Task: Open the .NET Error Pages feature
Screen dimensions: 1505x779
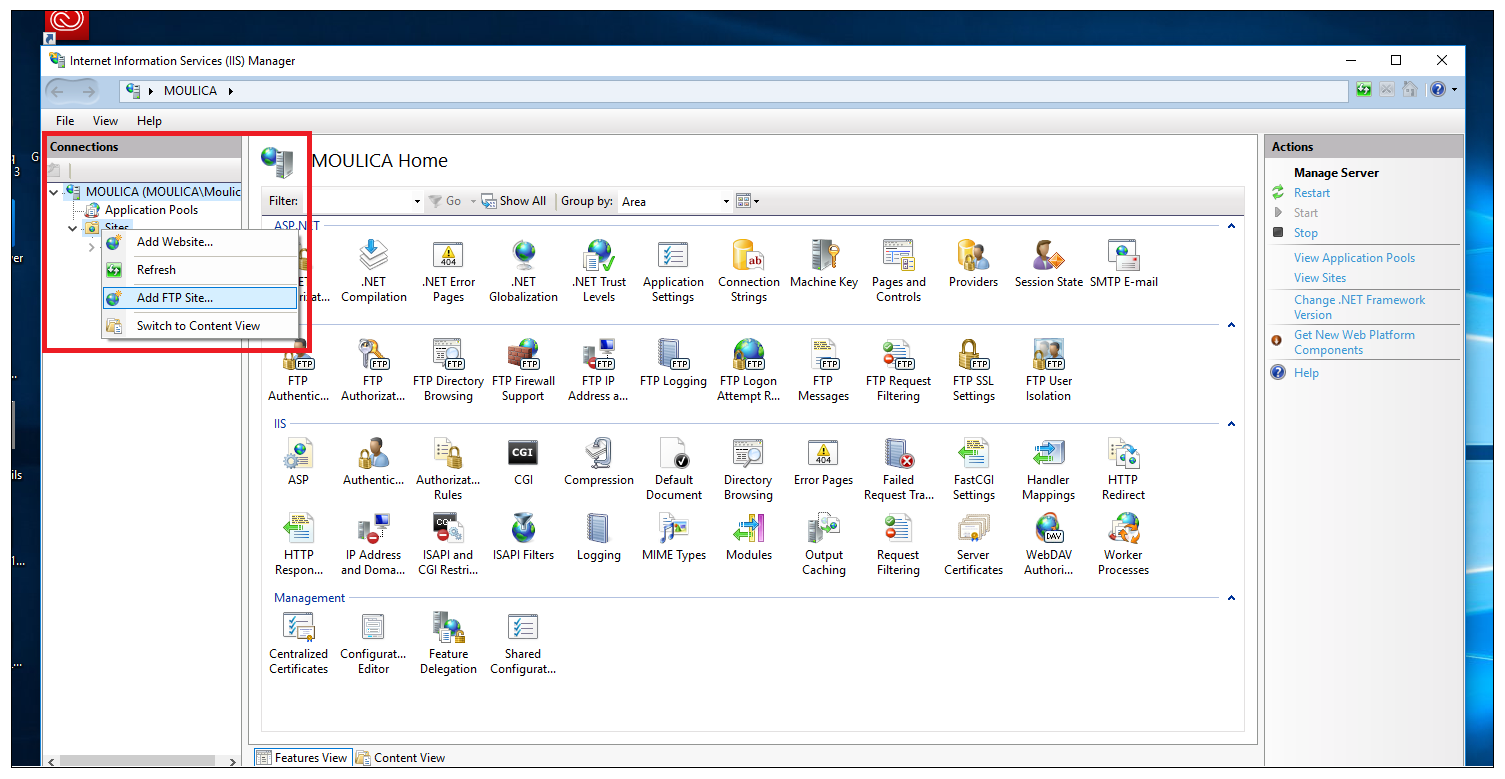Action: [448, 271]
